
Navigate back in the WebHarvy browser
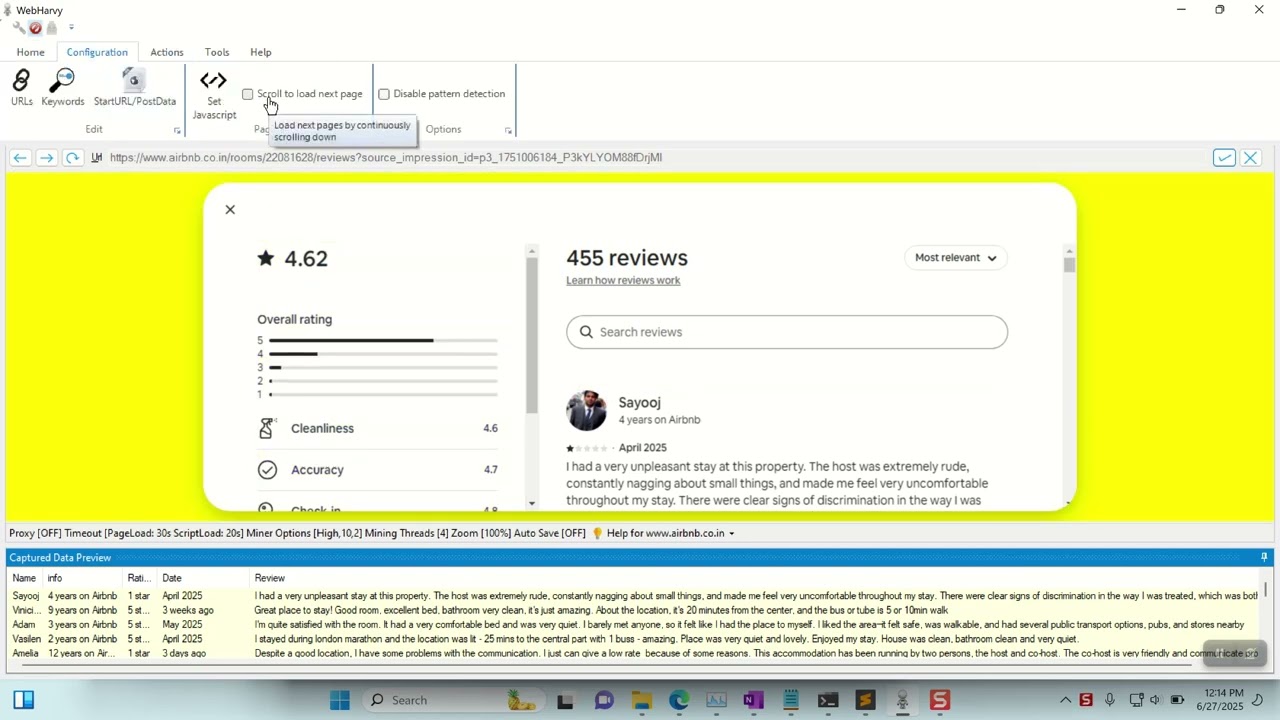20,158
